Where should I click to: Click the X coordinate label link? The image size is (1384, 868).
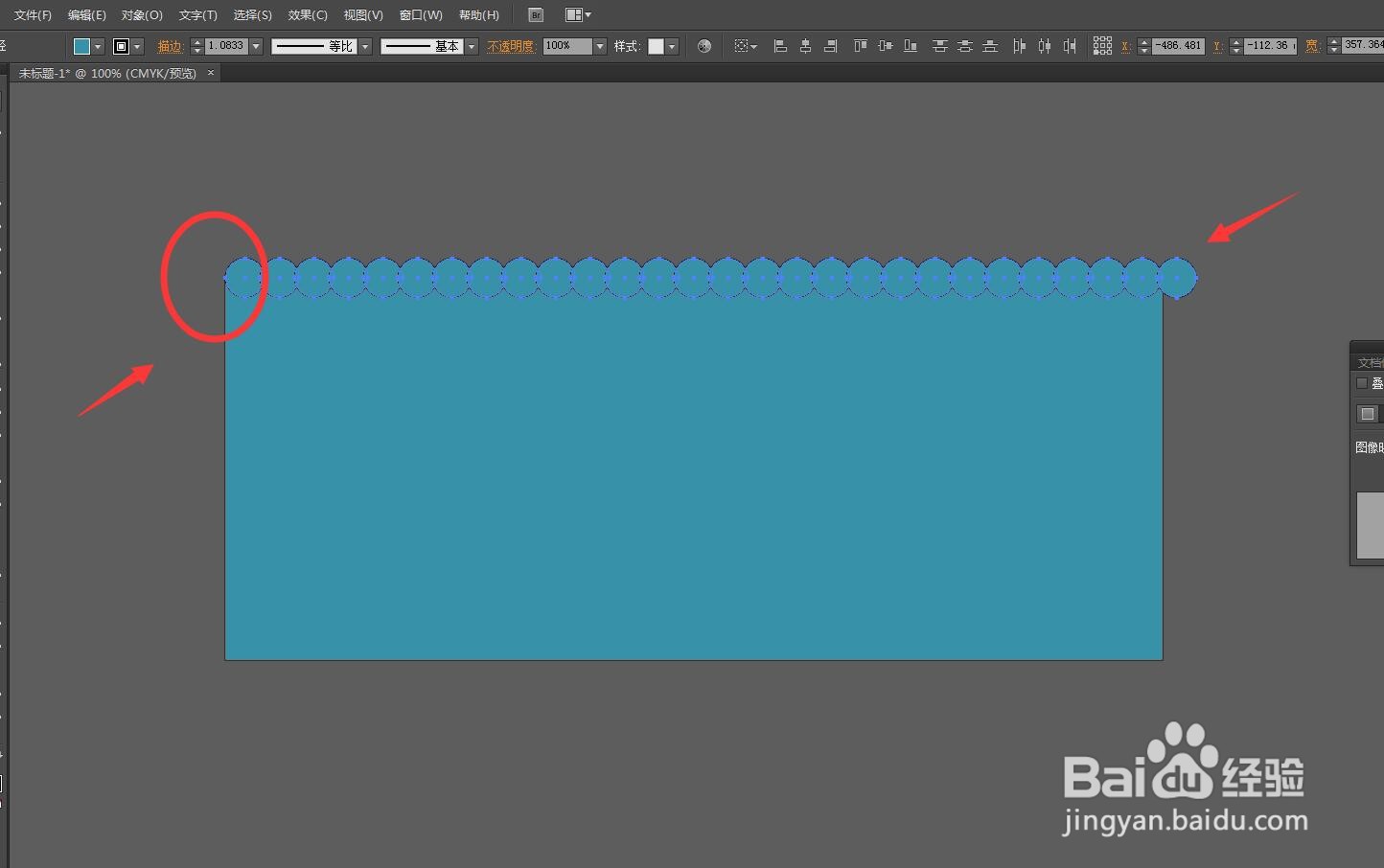(1126, 46)
